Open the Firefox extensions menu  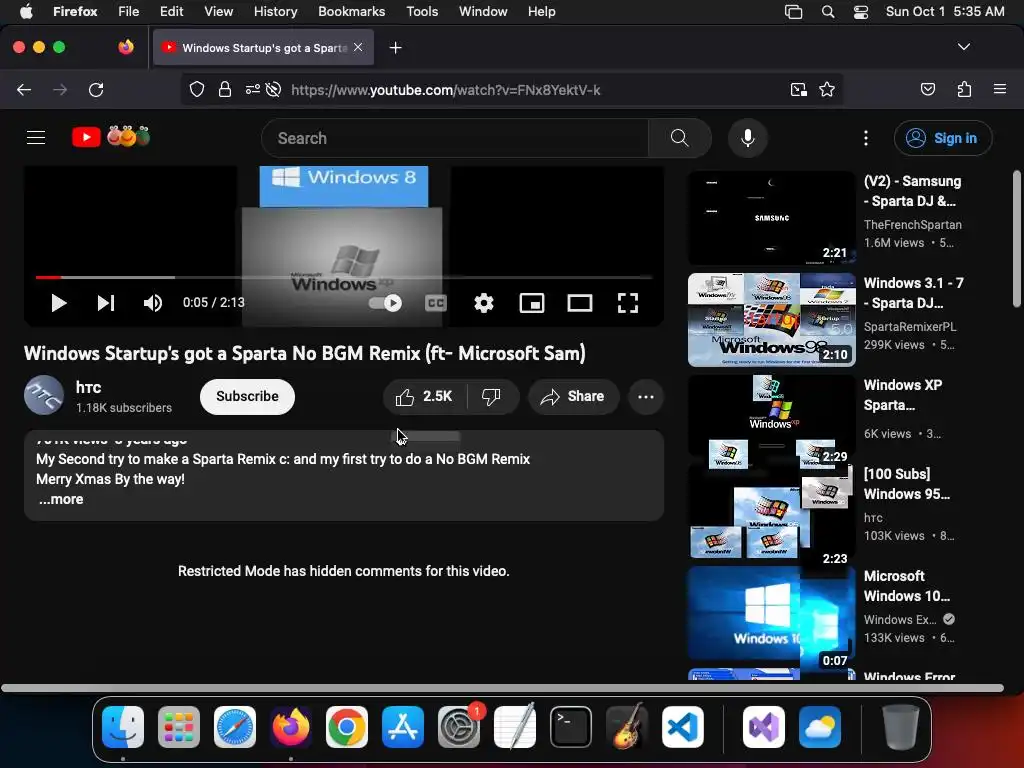point(965,90)
